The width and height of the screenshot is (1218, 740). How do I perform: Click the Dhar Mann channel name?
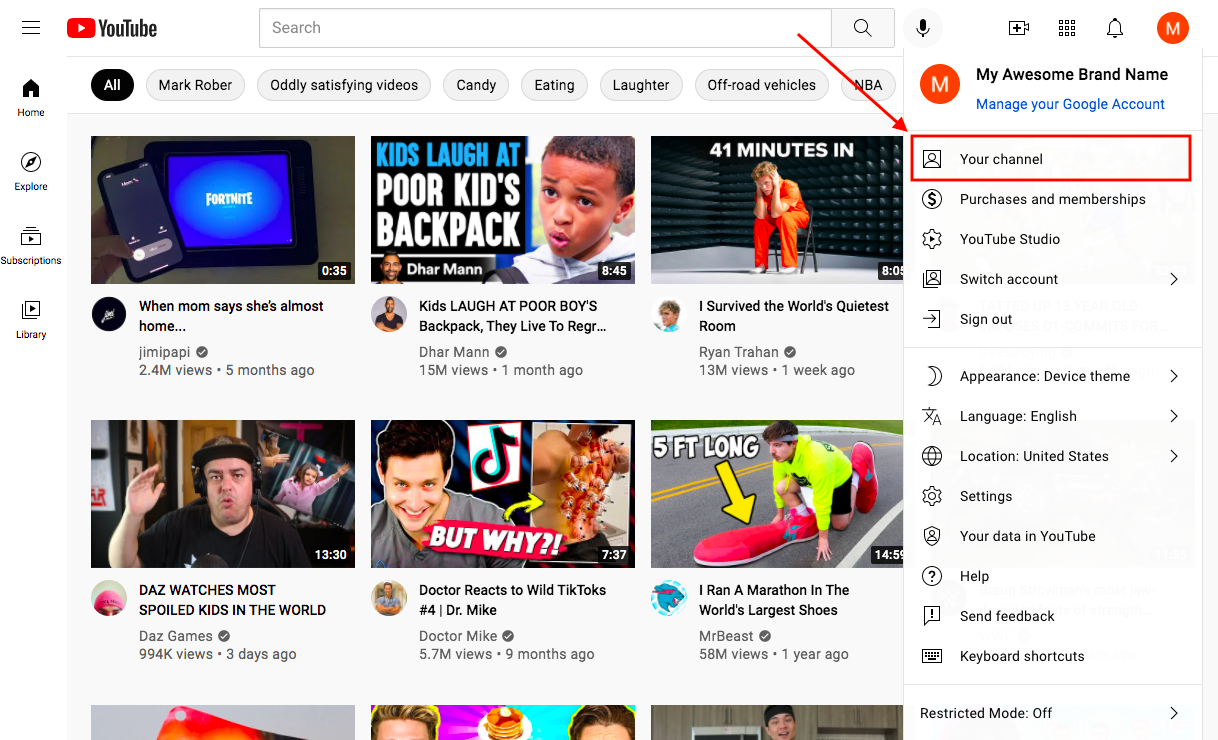(454, 352)
